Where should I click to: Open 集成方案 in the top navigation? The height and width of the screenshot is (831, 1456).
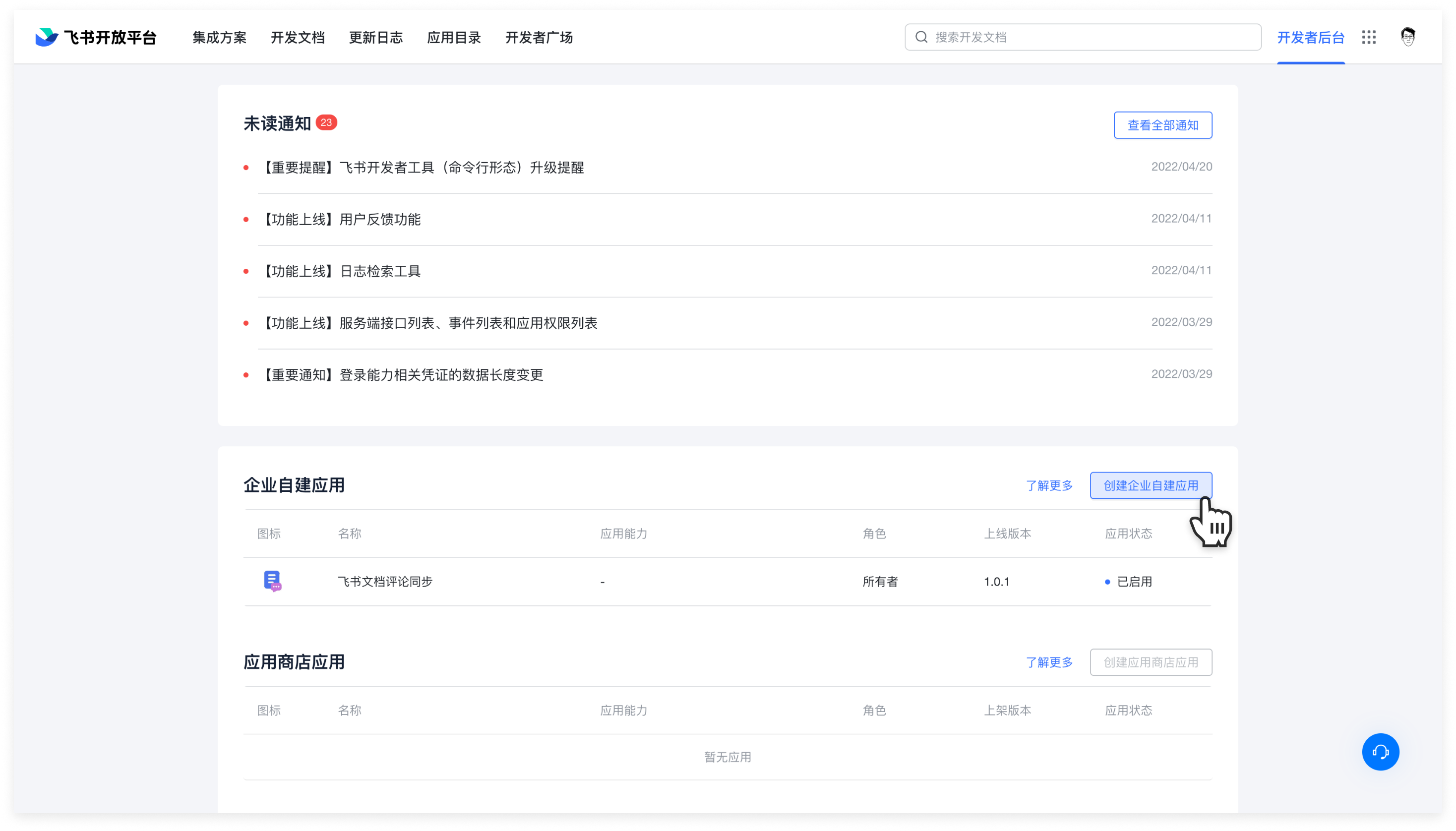point(219,38)
